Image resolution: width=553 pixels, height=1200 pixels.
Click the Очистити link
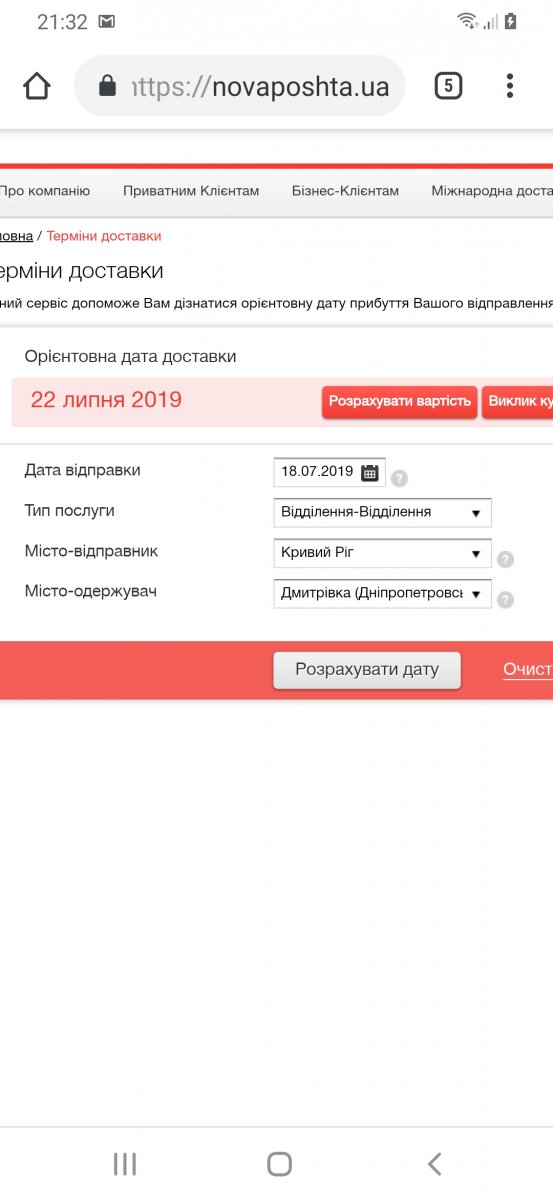[x=528, y=670]
